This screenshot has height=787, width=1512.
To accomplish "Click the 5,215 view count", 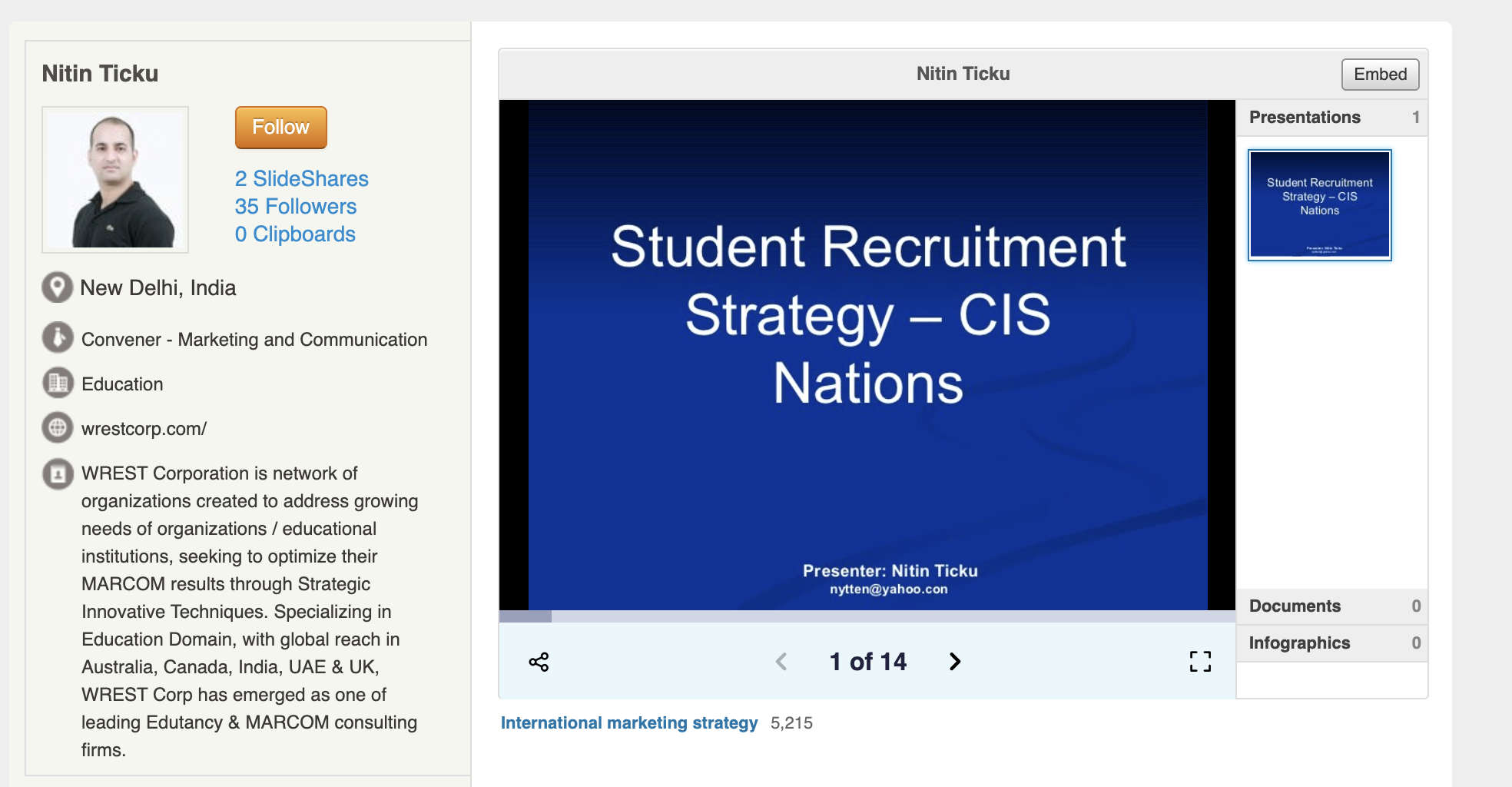I will (791, 723).
